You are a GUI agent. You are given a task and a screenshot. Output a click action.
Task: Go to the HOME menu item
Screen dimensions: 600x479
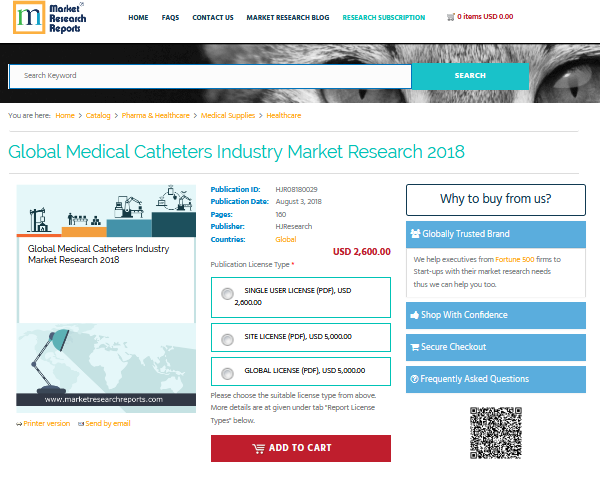click(x=138, y=18)
